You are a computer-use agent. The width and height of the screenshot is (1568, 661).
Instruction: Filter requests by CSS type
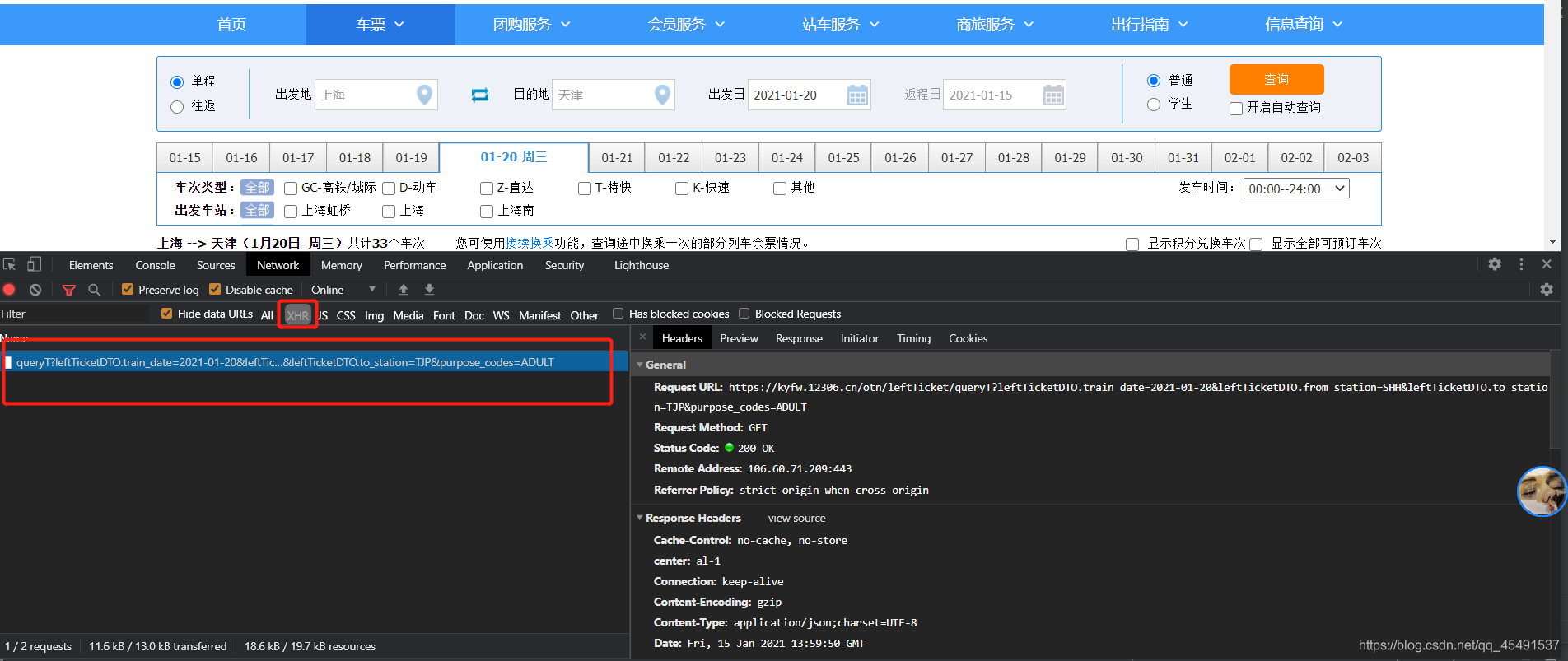(346, 315)
